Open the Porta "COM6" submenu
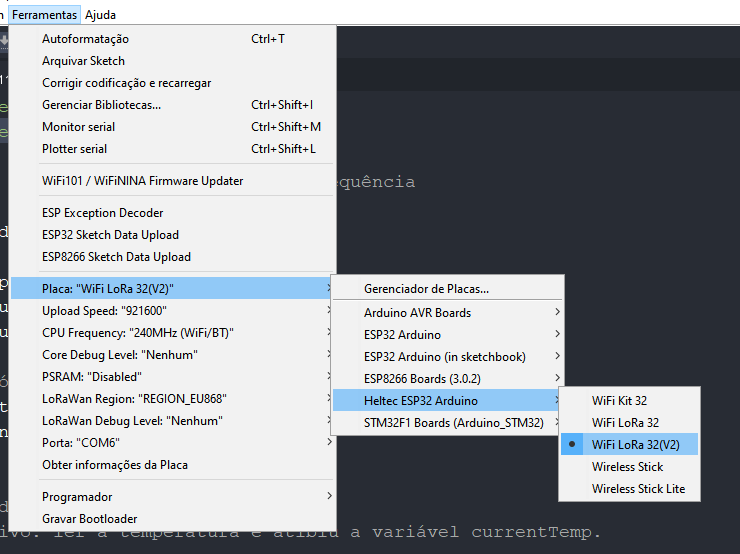This screenshot has height=554, width=740. (80, 443)
